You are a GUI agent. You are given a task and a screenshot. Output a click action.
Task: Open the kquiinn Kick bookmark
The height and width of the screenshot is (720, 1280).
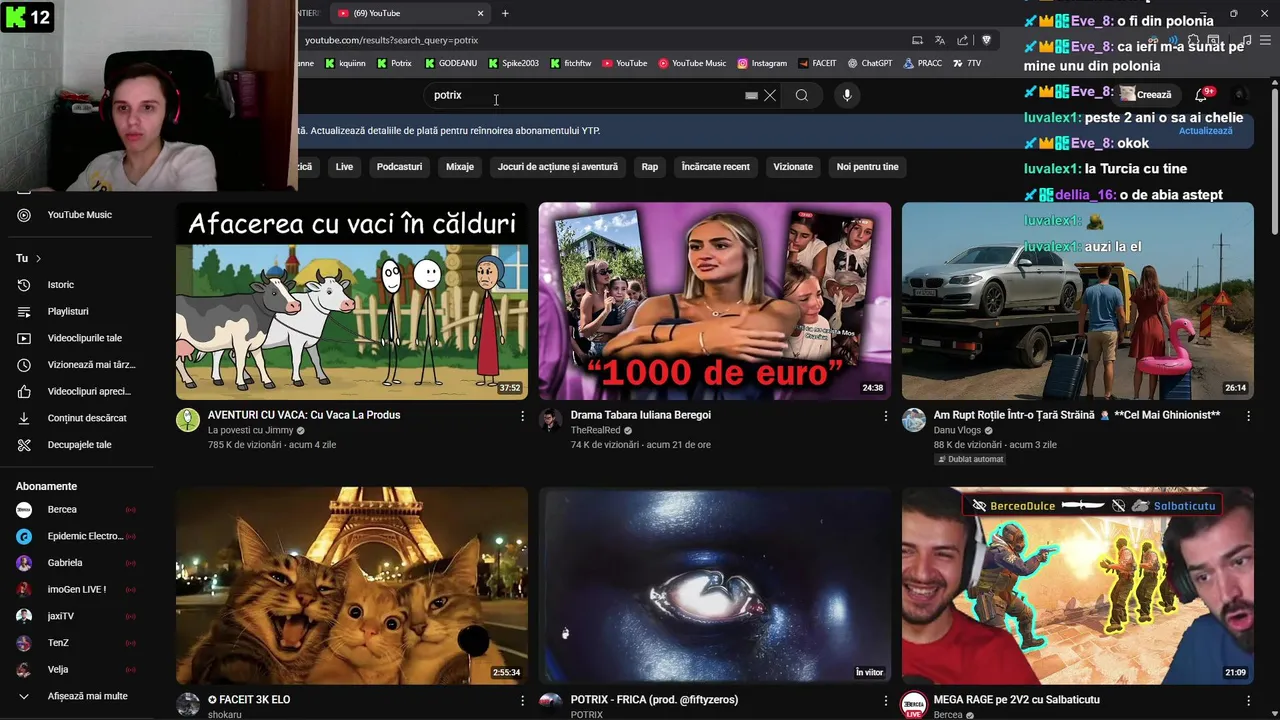coord(345,63)
